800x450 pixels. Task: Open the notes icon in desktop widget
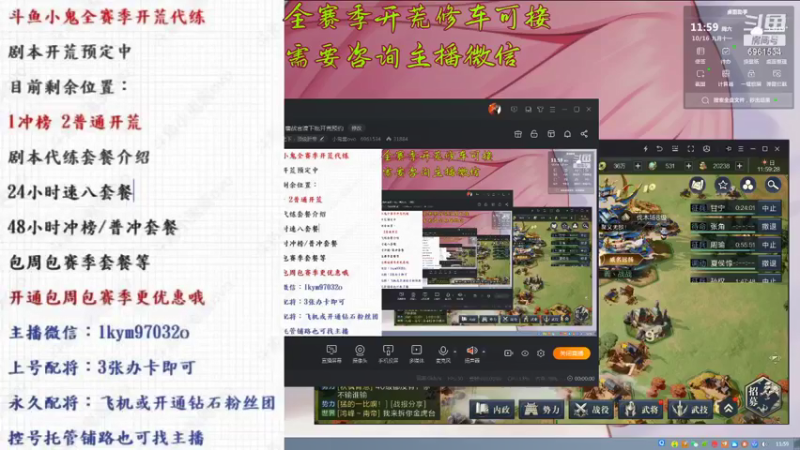pos(700,55)
